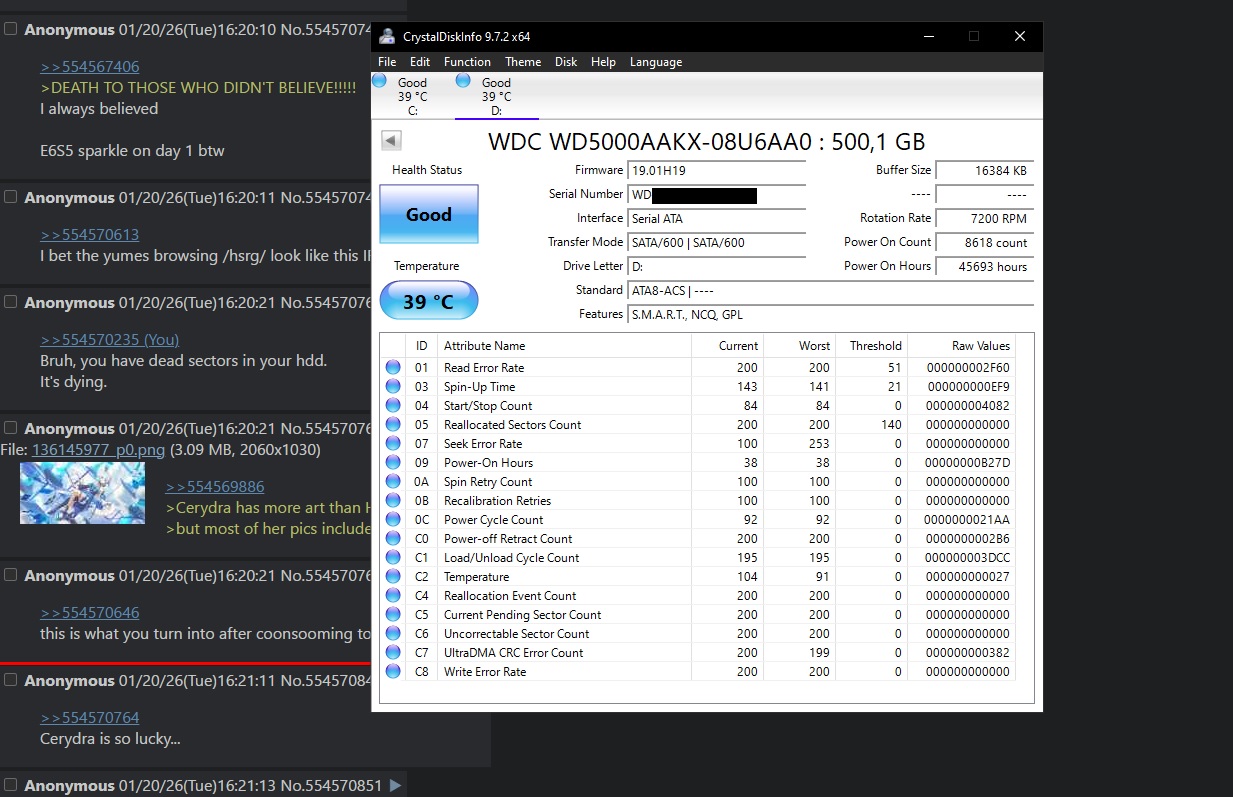Screen dimensions: 1233x797
Task: Open the File menu
Action: click(387, 62)
